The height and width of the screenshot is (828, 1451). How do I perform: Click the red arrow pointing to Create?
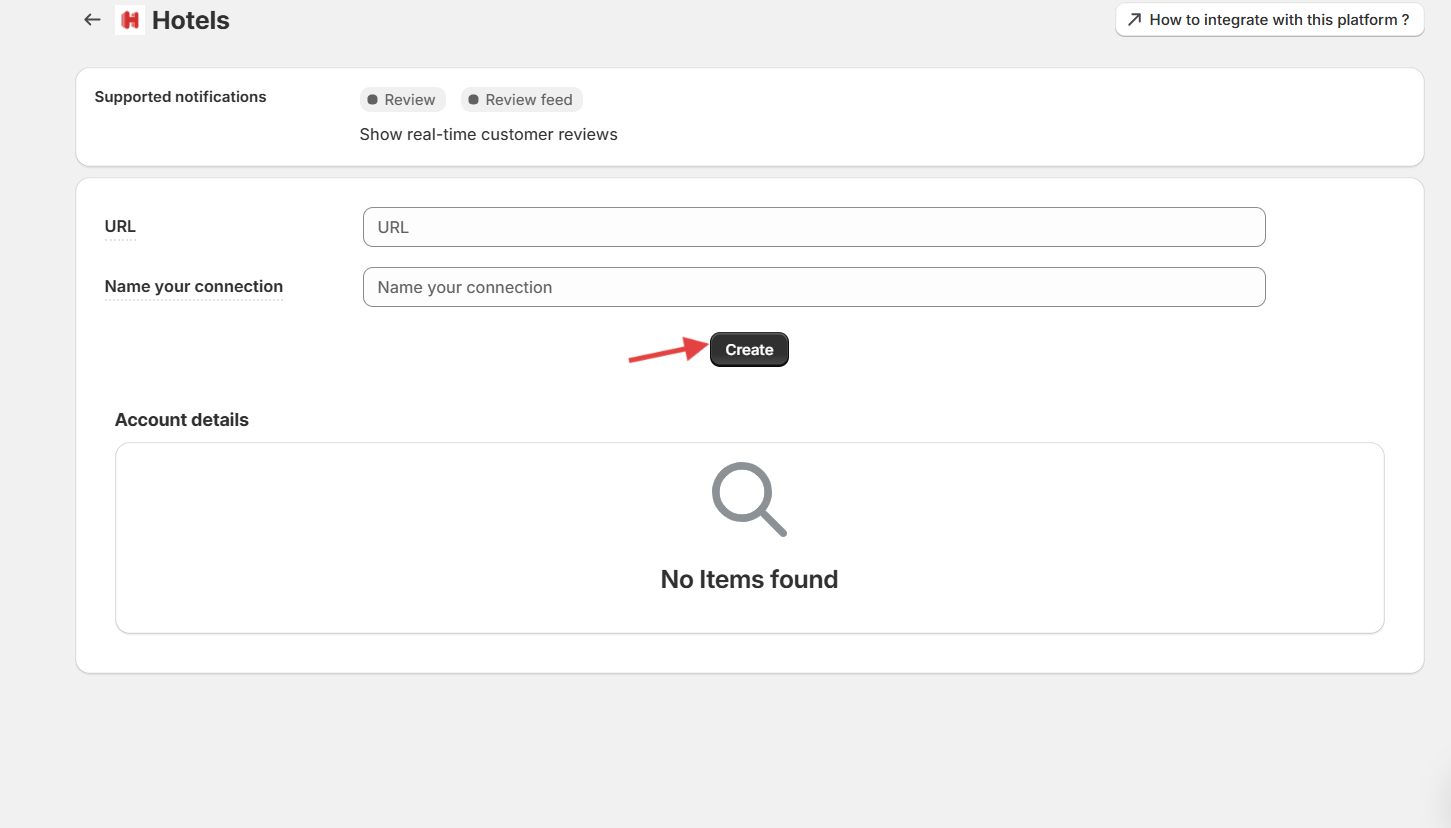[x=666, y=351]
